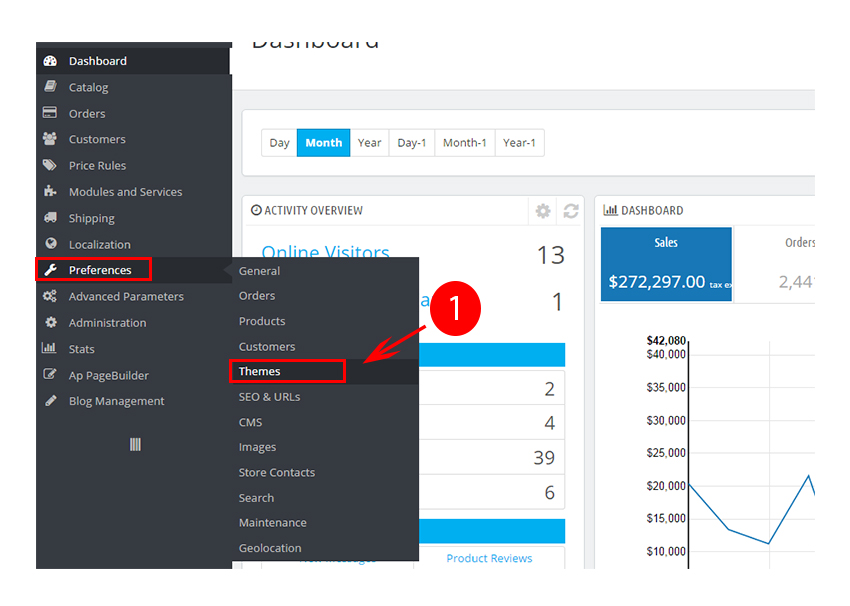The width and height of the screenshot is (850, 606).
Task: Open Activity Overview gear settings
Action: click(543, 211)
